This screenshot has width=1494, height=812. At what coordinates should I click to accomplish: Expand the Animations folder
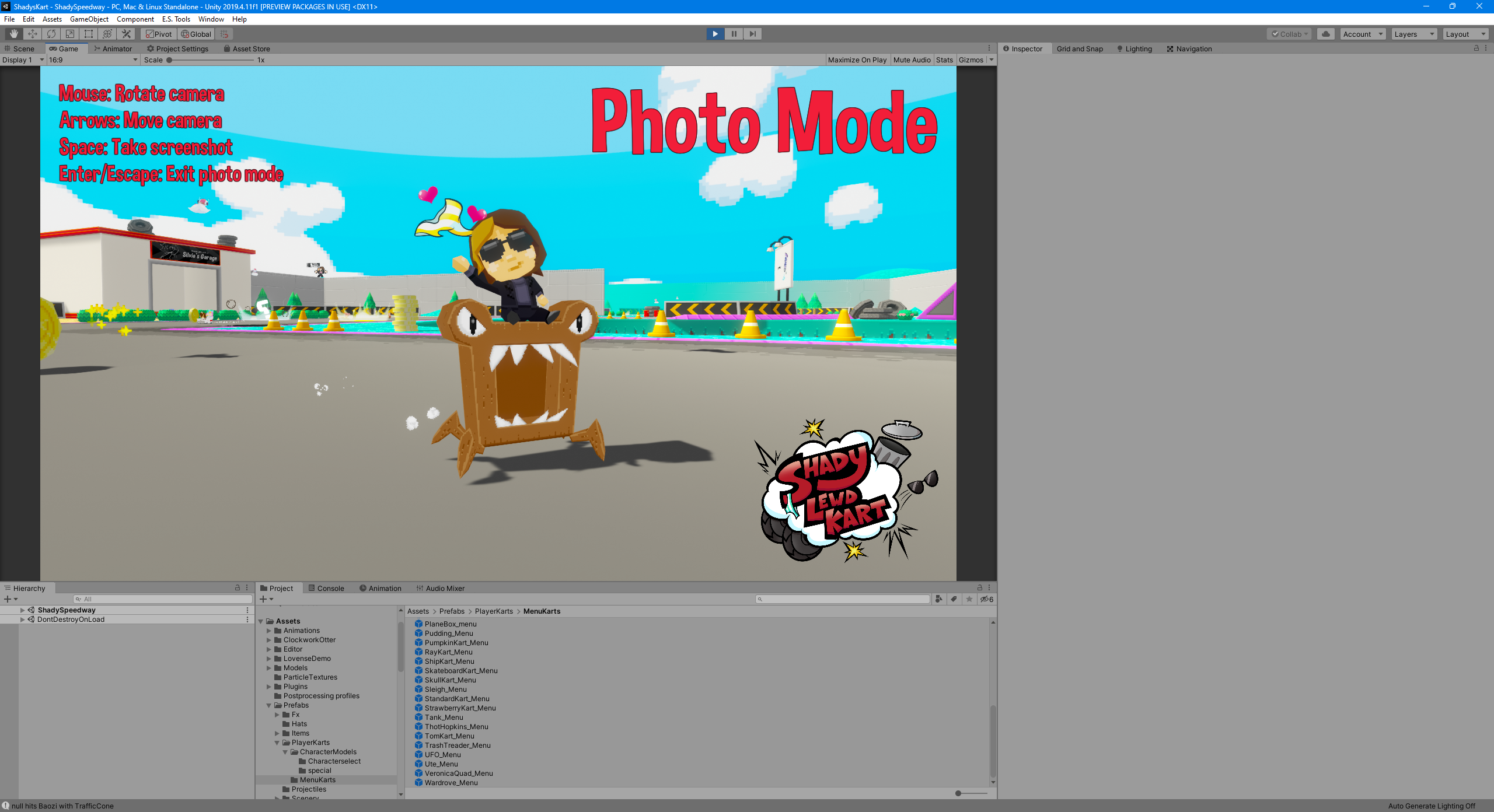pyautogui.click(x=269, y=631)
